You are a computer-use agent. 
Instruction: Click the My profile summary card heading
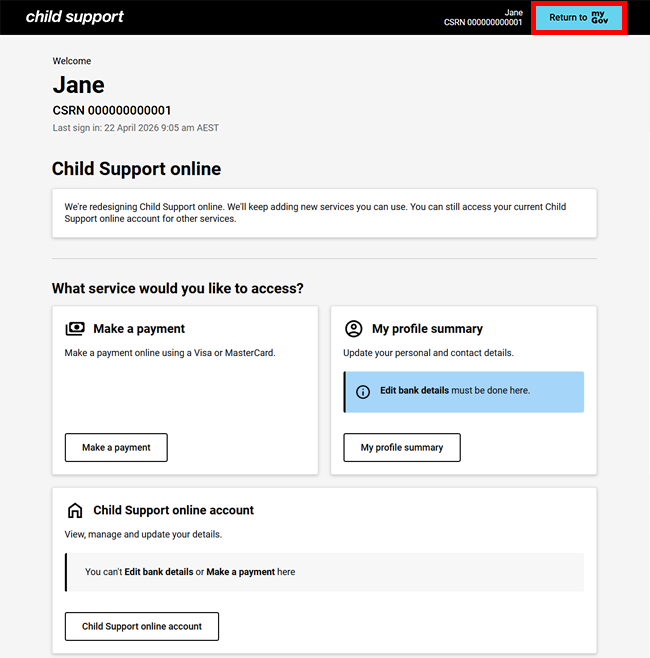[x=427, y=328]
